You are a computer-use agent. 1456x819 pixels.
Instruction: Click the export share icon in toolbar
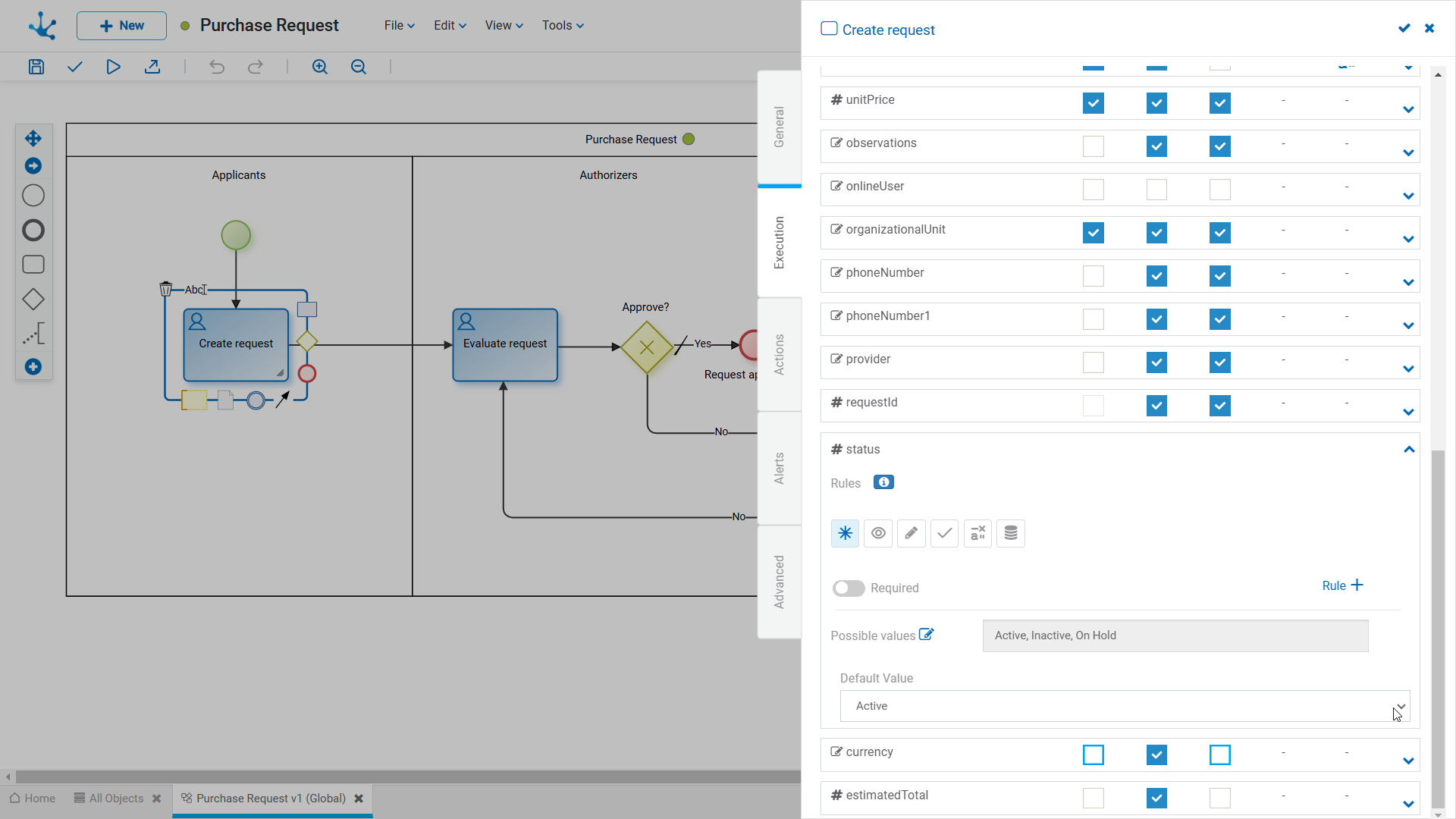pyautogui.click(x=152, y=67)
